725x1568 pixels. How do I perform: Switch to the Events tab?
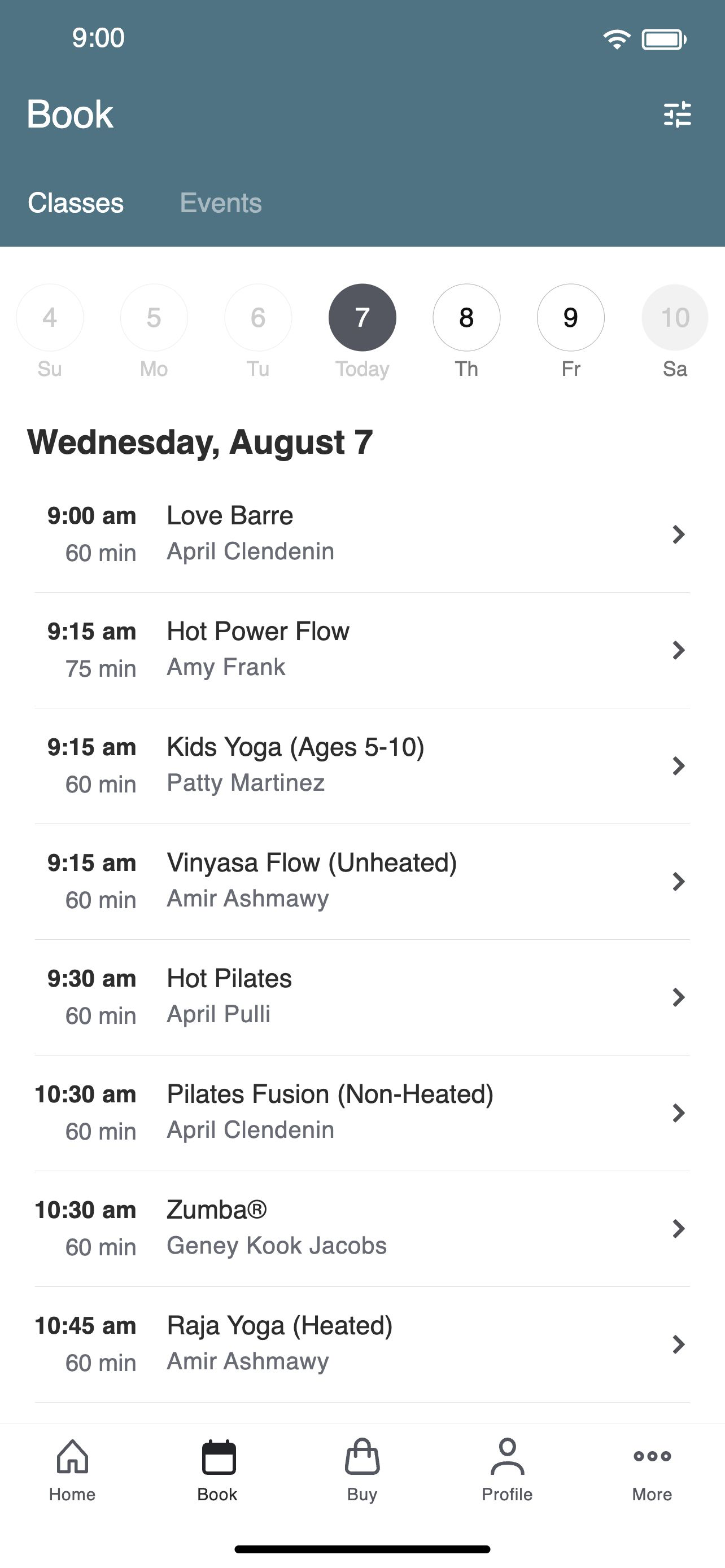[x=220, y=203]
